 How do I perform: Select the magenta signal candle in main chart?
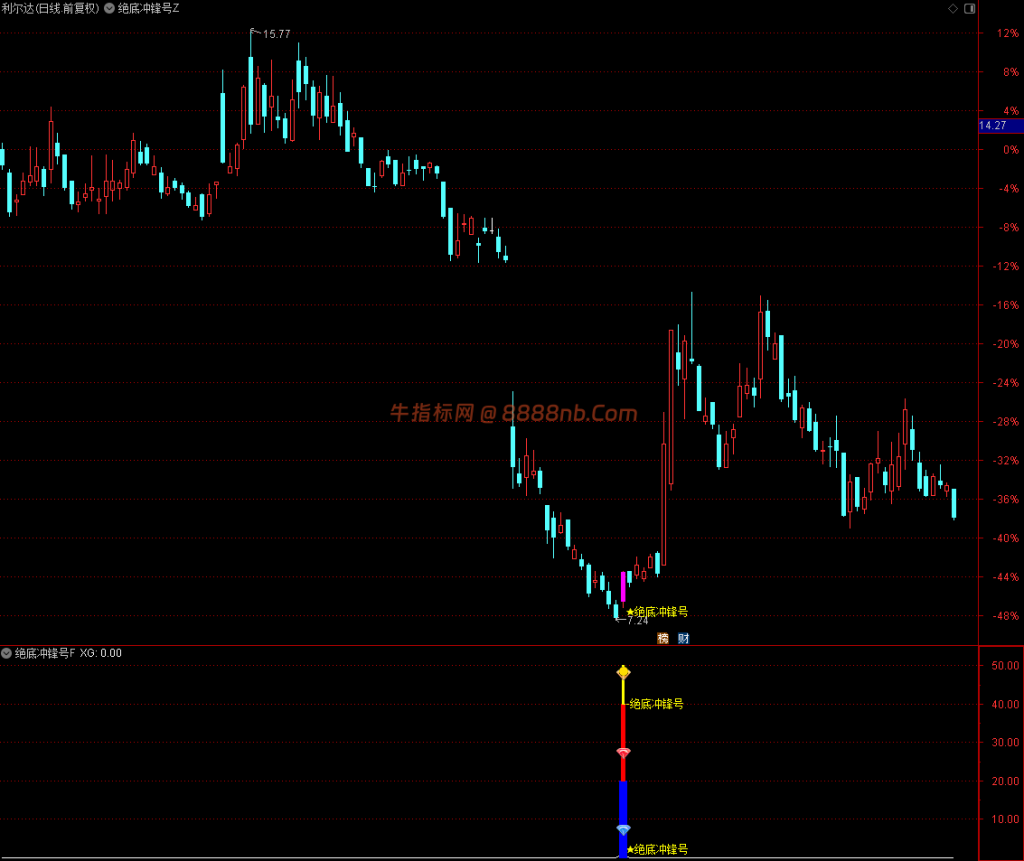[623, 587]
